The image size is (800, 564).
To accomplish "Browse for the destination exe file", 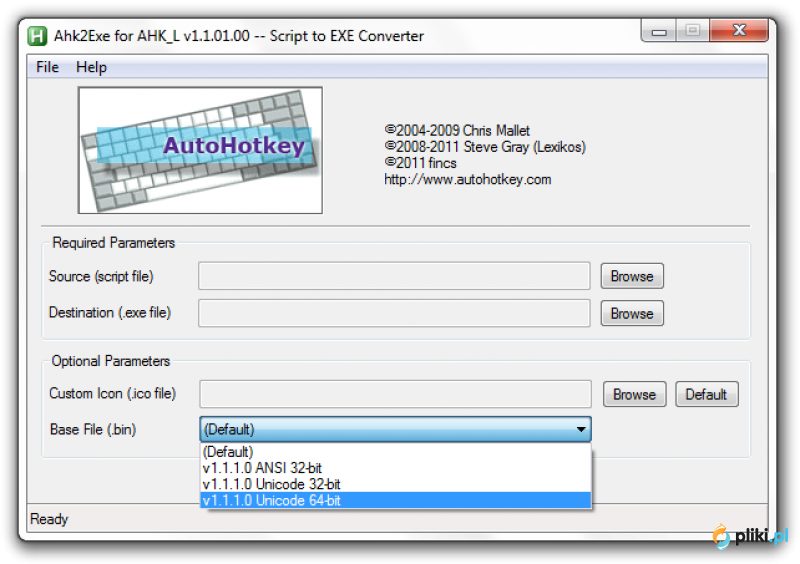I will [632, 313].
